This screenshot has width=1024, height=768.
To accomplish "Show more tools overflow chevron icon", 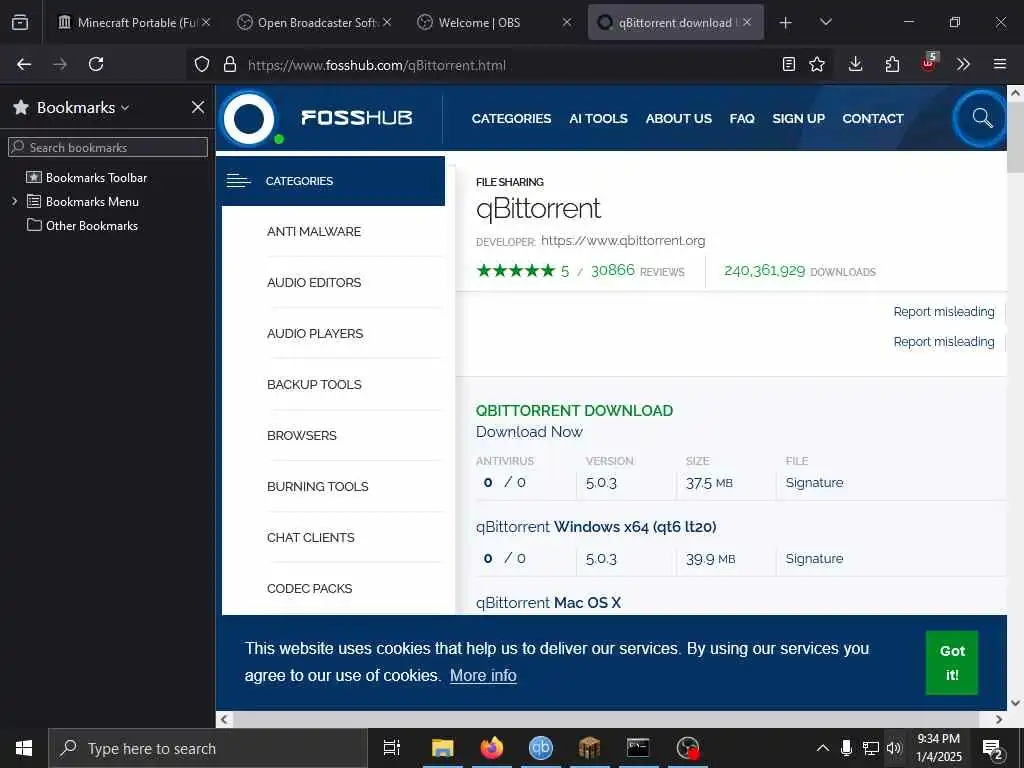I will 963,64.
